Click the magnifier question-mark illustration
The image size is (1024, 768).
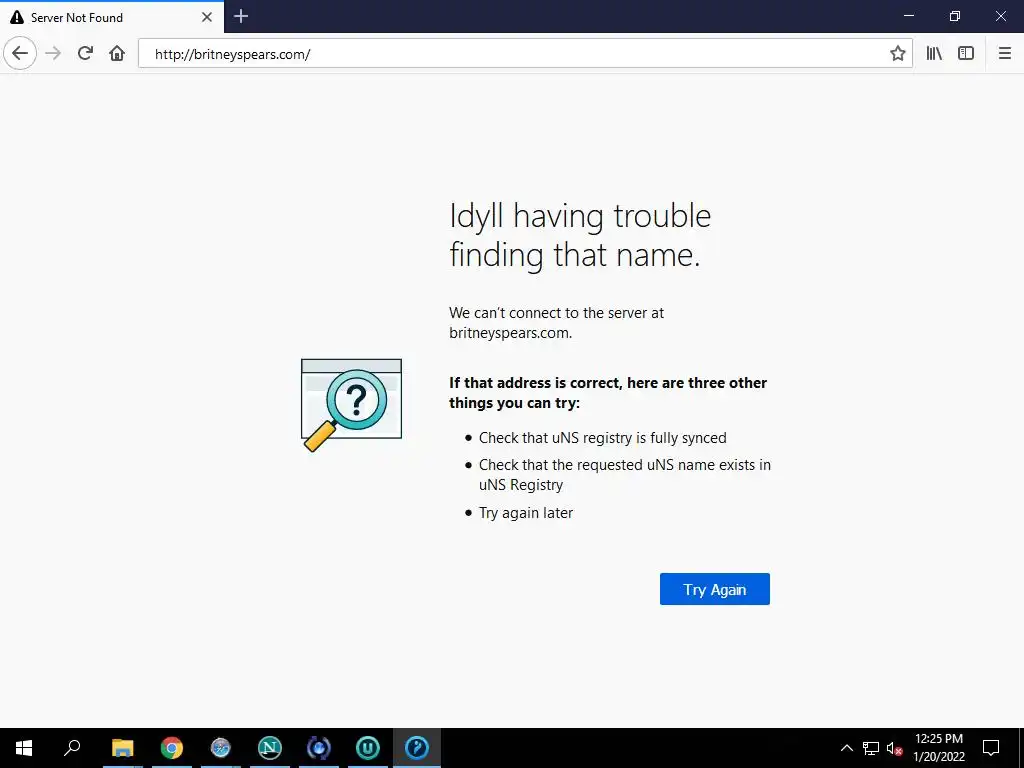(x=351, y=405)
